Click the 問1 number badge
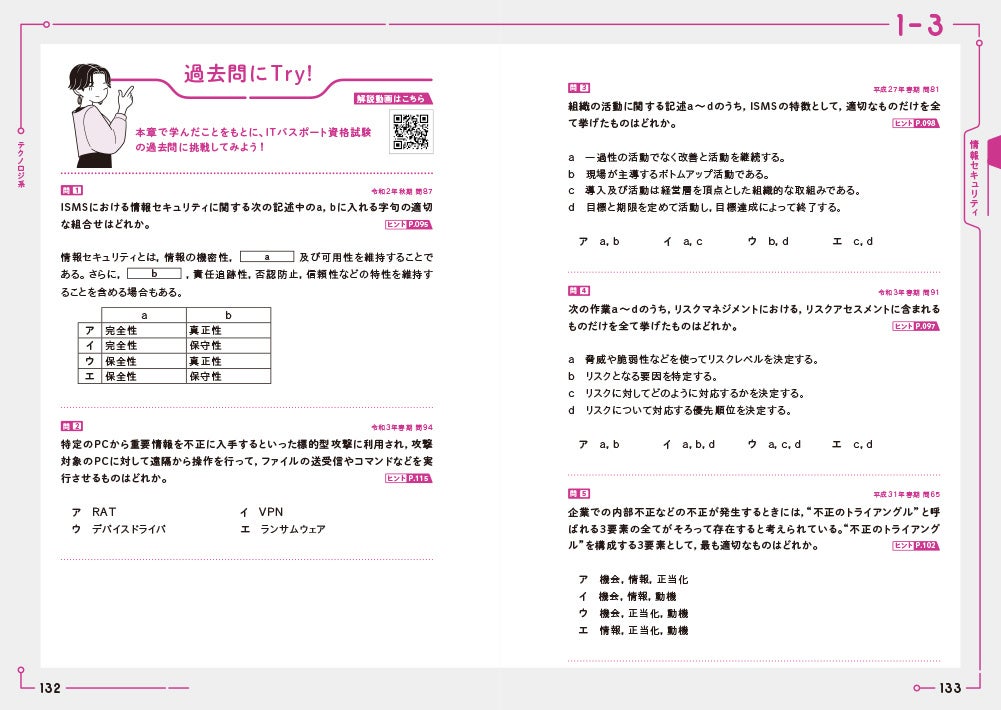Screen dimensions: 1001x710 point(72,190)
